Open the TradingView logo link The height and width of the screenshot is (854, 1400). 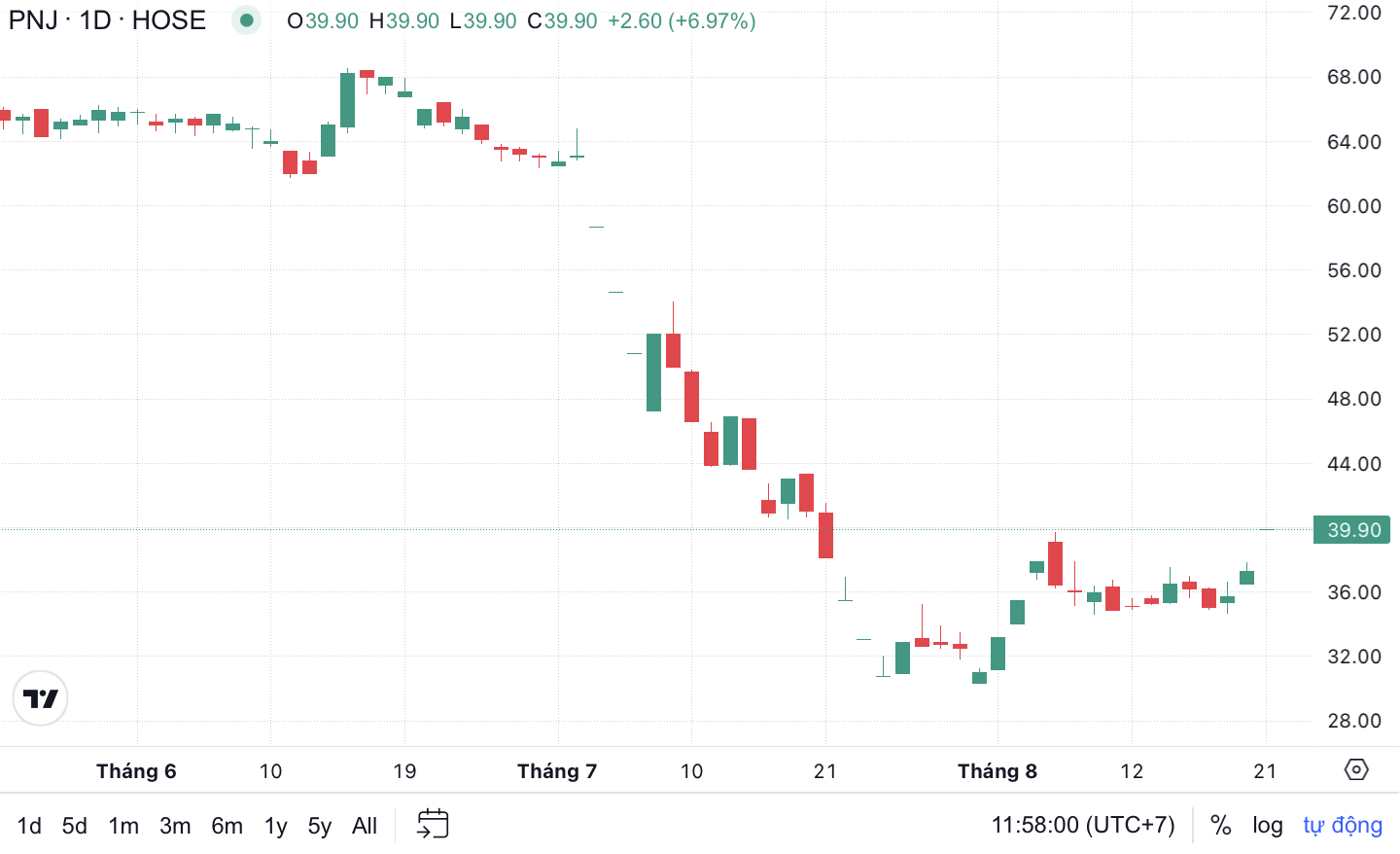tap(40, 698)
